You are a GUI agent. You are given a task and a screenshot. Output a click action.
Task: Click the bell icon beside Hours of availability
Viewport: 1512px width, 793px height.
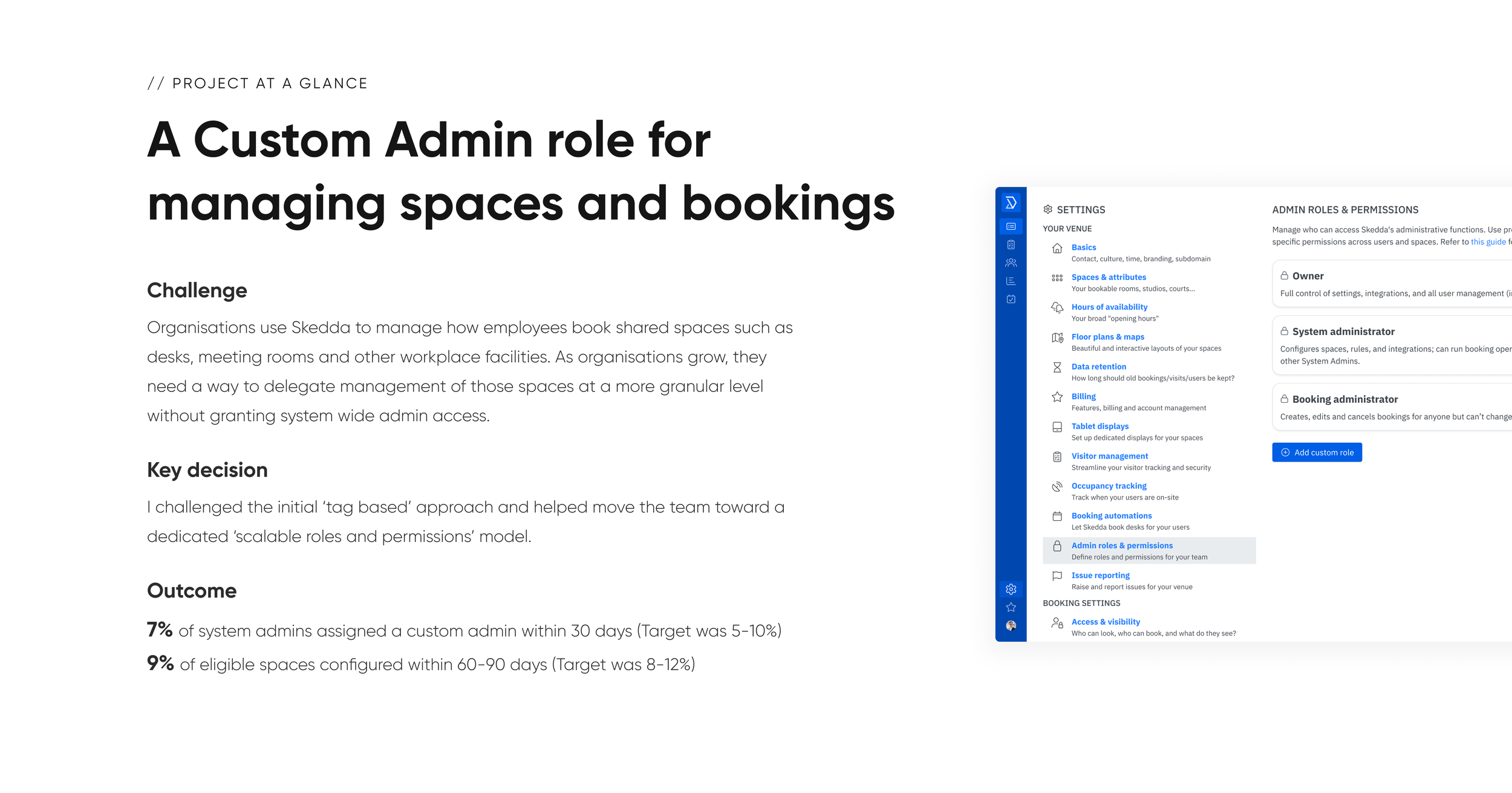point(1057,307)
